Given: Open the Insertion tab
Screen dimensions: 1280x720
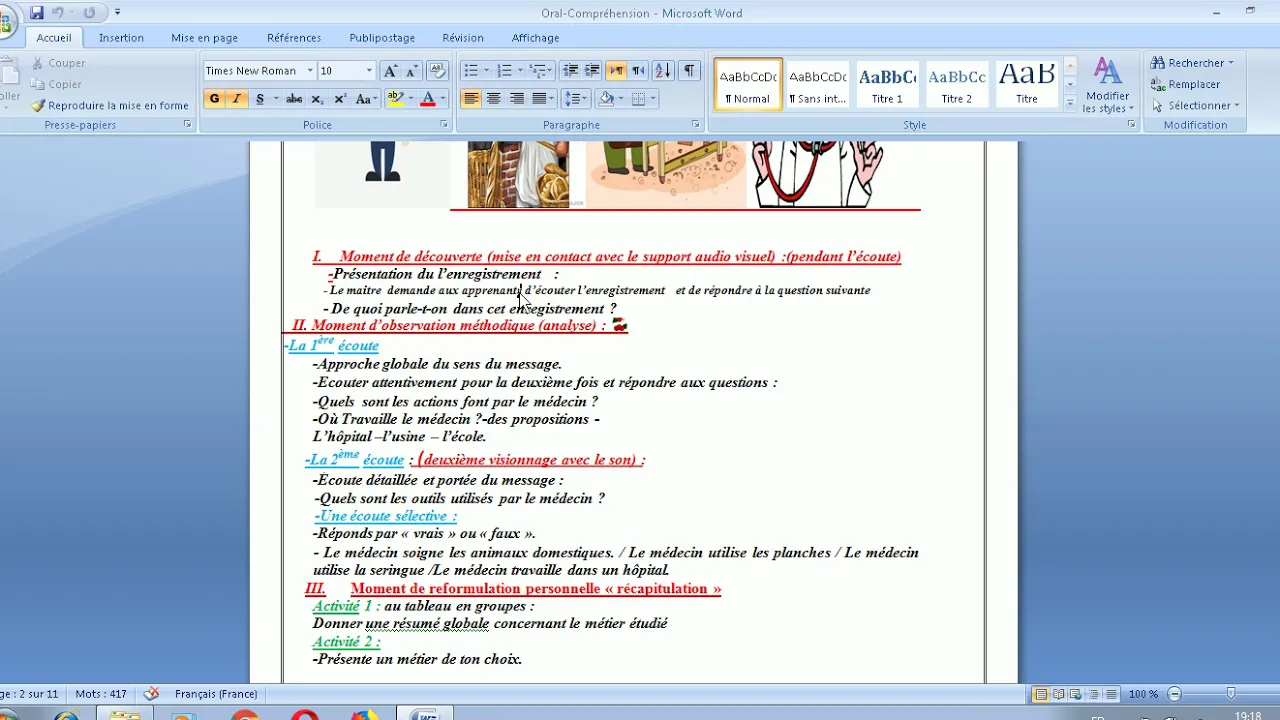Looking at the screenshot, I should pos(121,38).
